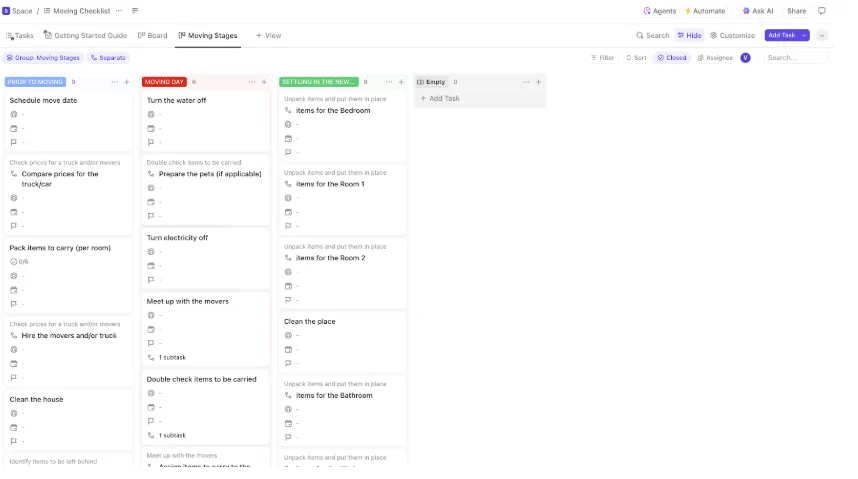The width and height of the screenshot is (858, 479).
Task: Switch to the Board tab
Action: coord(153,36)
